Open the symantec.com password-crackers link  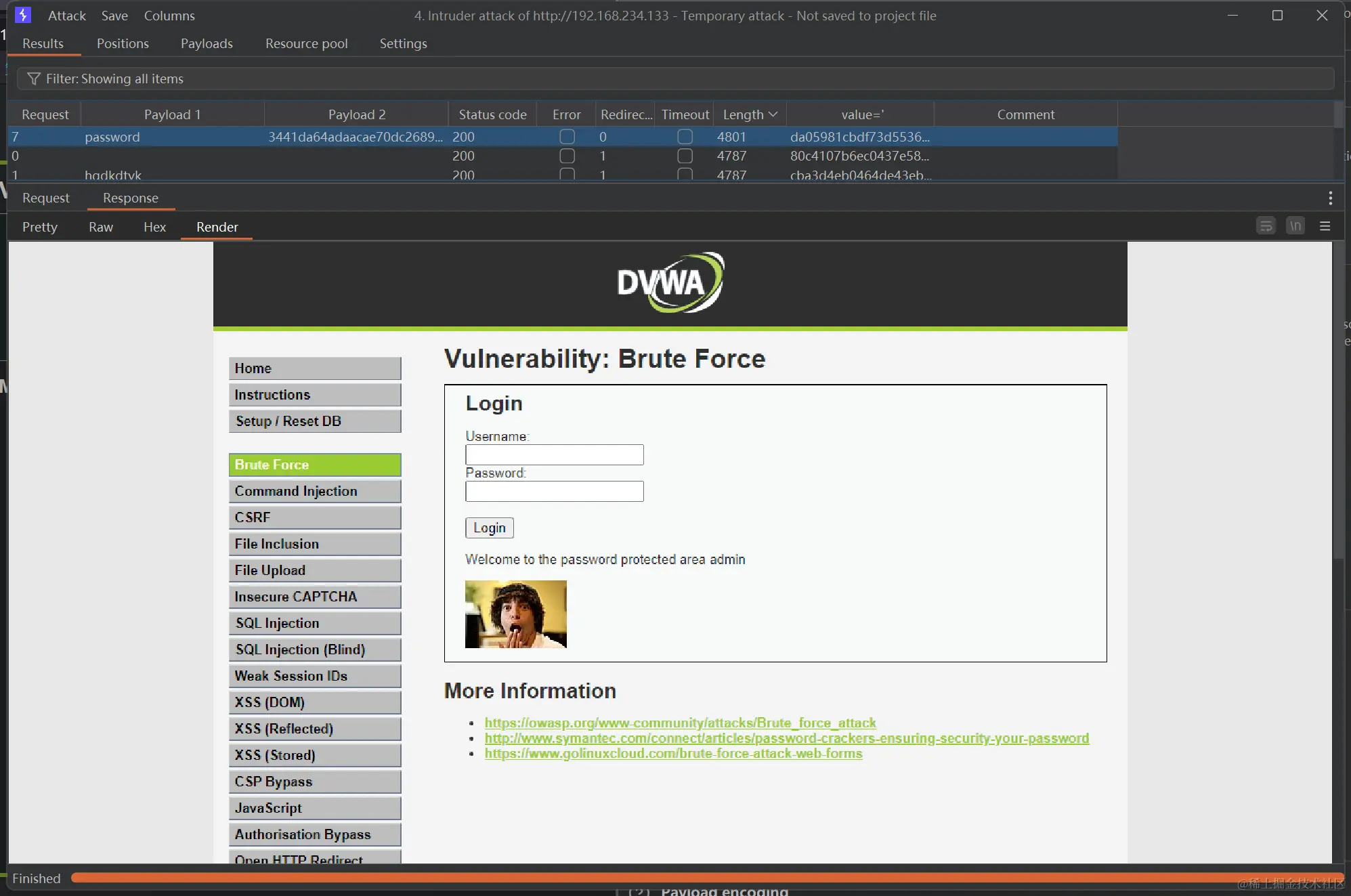tap(787, 738)
